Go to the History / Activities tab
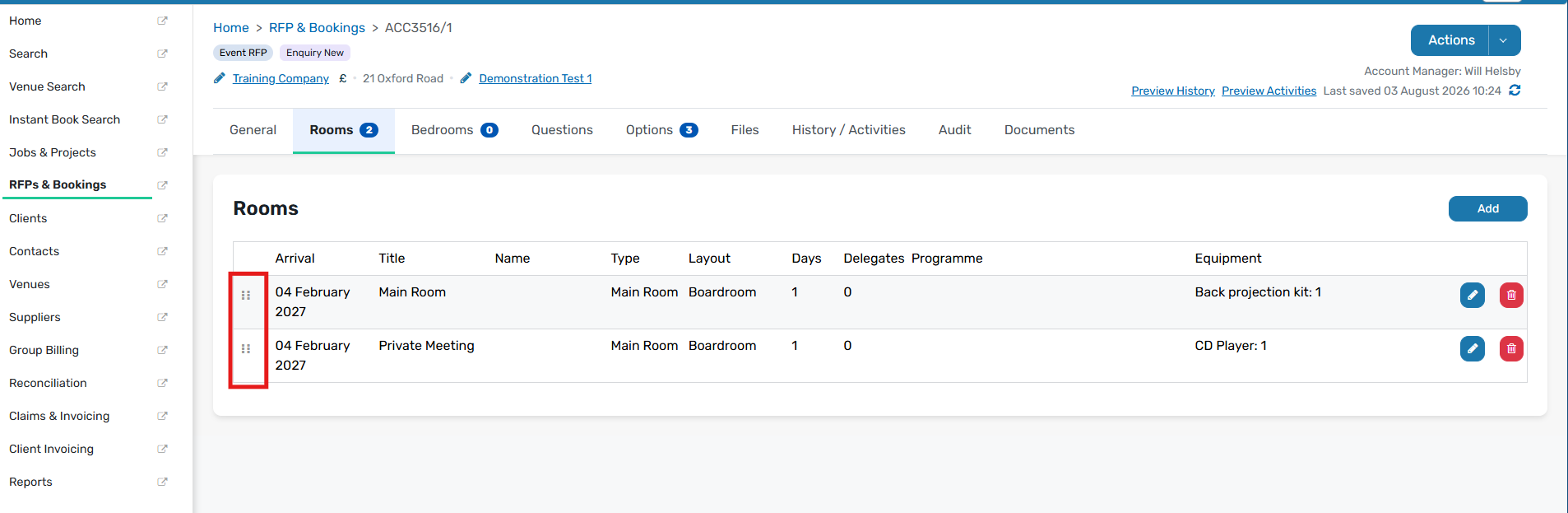 (848, 130)
